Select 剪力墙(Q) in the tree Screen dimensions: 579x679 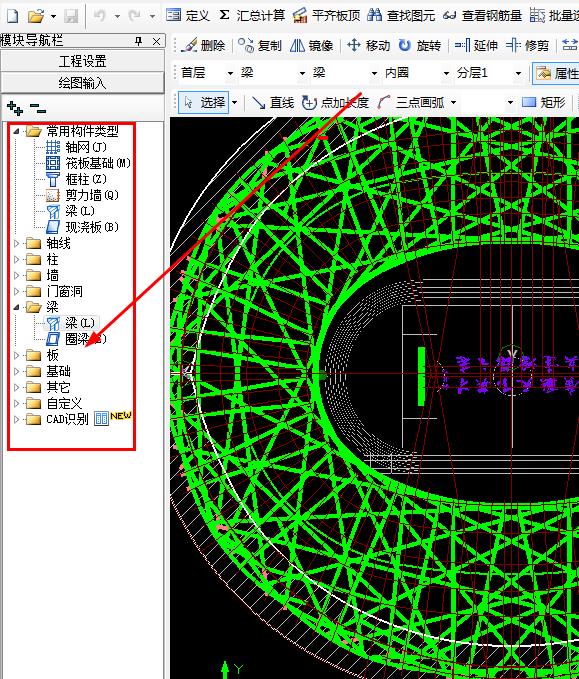click(x=82, y=195)
